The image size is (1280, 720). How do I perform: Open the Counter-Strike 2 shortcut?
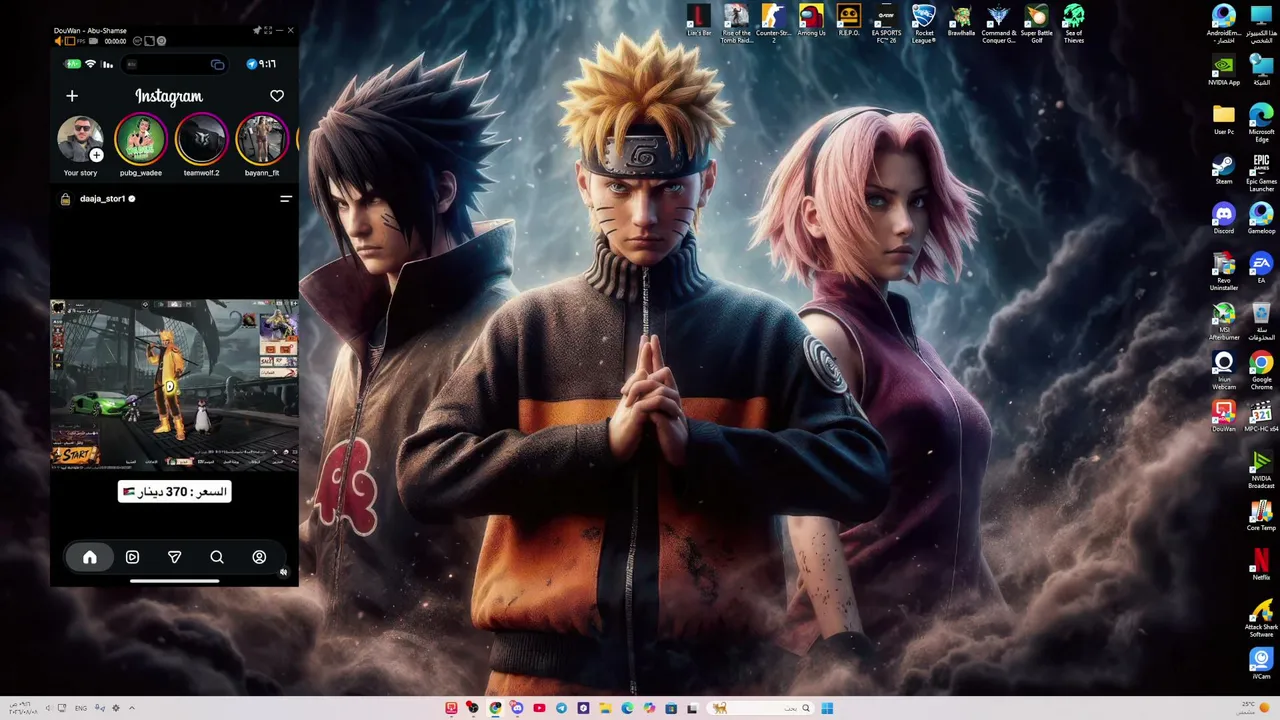click(x=773, y=24)
